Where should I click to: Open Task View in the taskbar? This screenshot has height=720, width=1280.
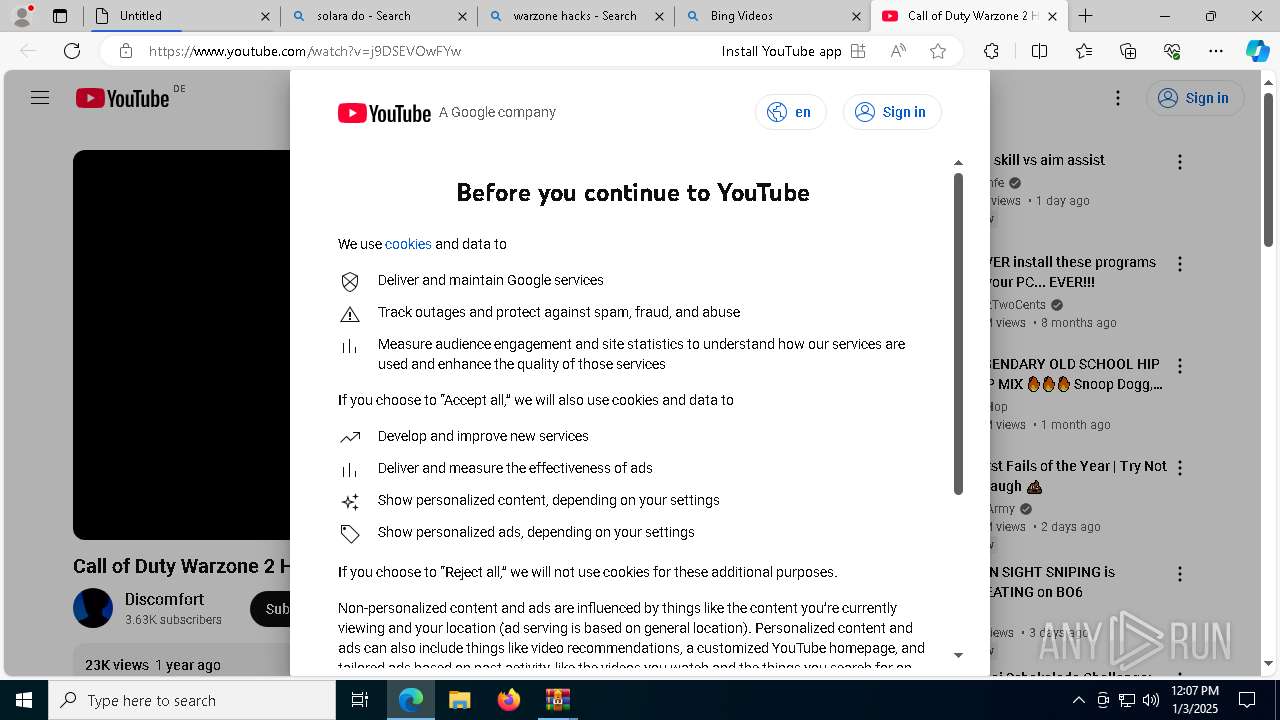coord(360,700)
